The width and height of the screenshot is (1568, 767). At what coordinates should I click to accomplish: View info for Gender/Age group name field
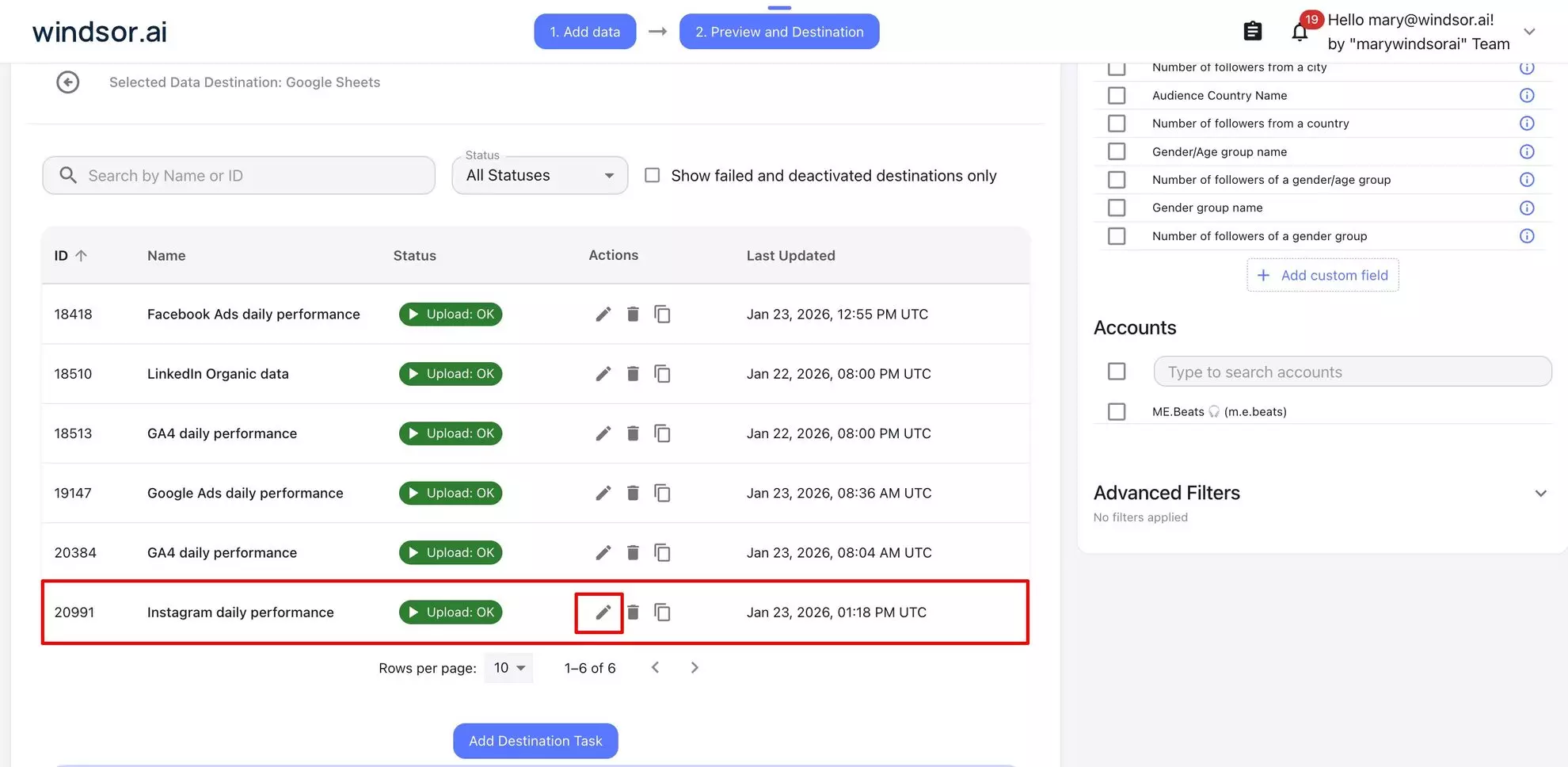pos(1527,151)
